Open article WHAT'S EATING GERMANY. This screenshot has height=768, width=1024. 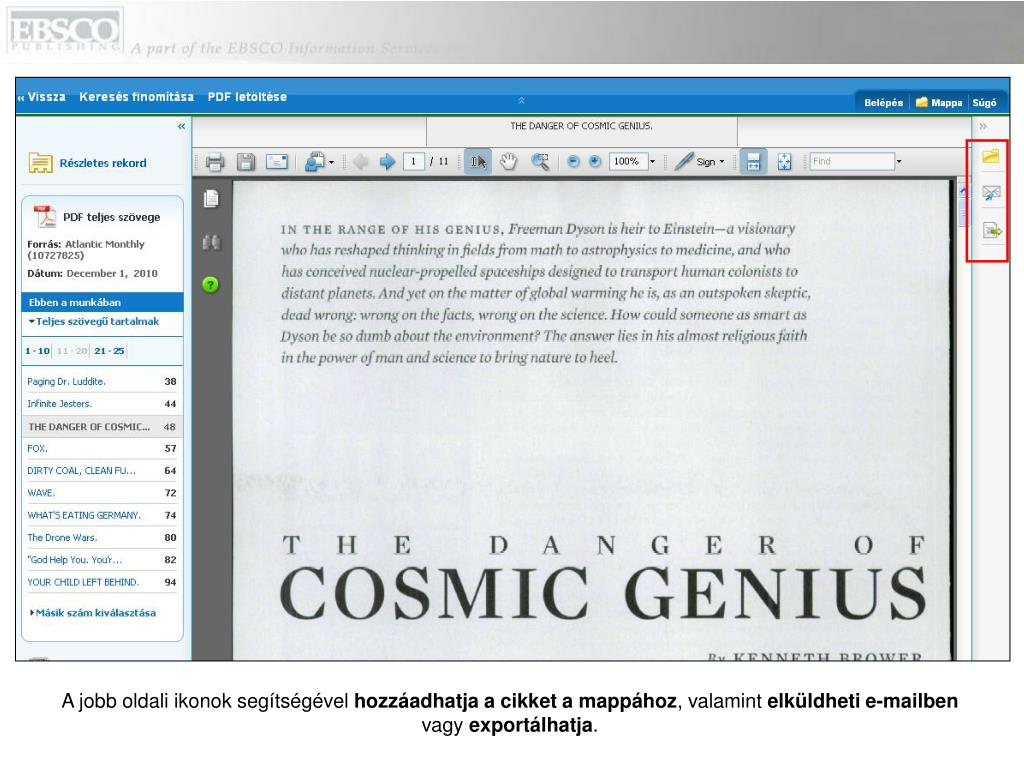(x=84, y=515)
